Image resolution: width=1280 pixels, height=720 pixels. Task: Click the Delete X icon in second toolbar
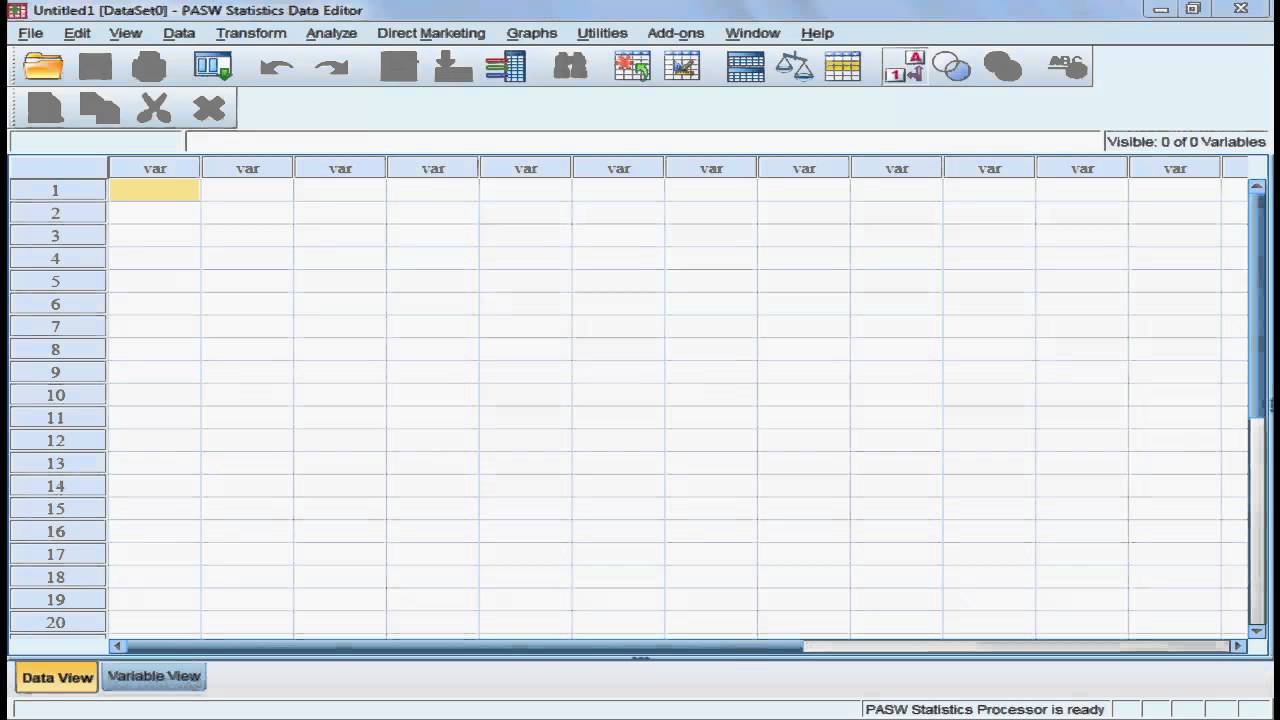pos(209,108)
